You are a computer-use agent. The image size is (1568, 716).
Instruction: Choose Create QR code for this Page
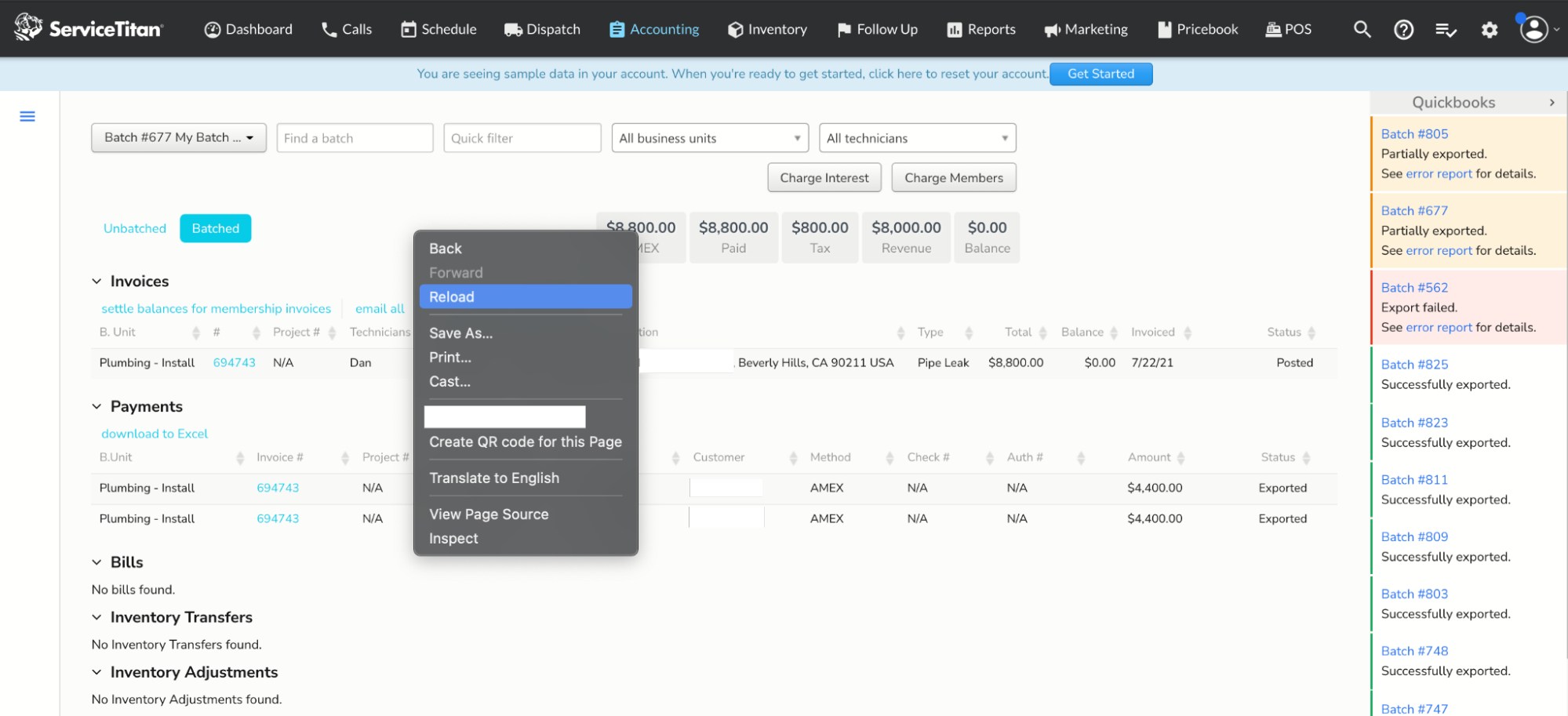tap(526, 442)
